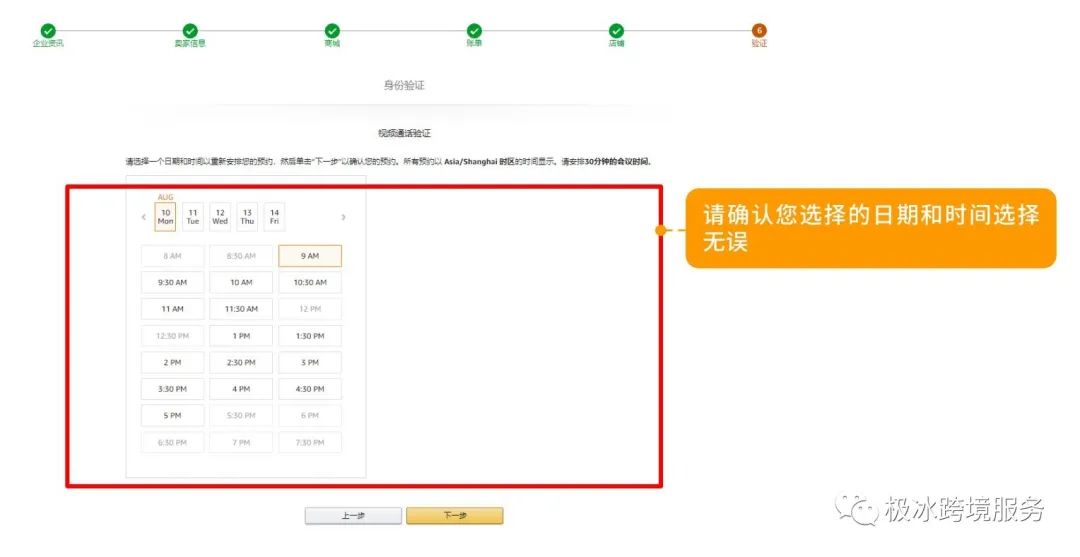Choose the 1 PM time slot
Screen dimensions: 1080x557
pos(241,336)
